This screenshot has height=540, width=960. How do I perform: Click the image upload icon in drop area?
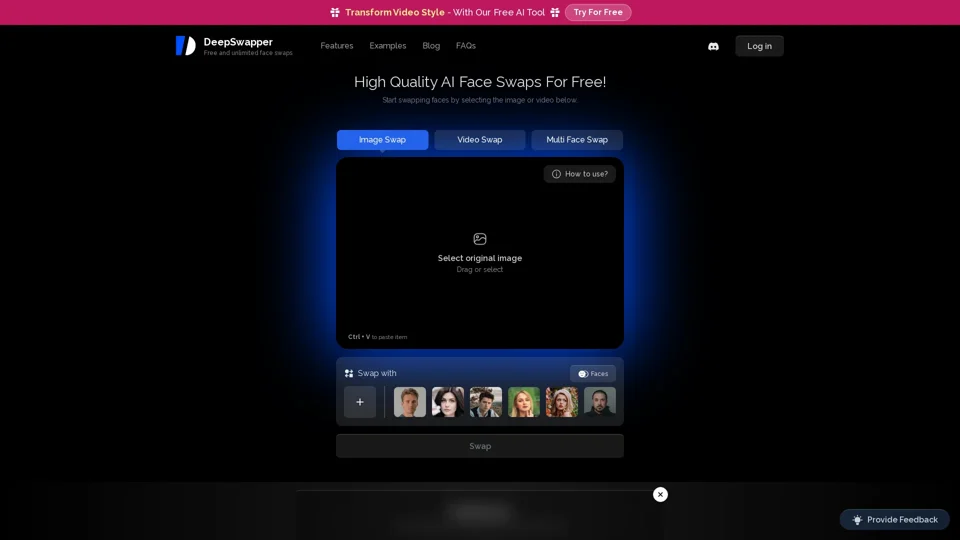(480, 239)
